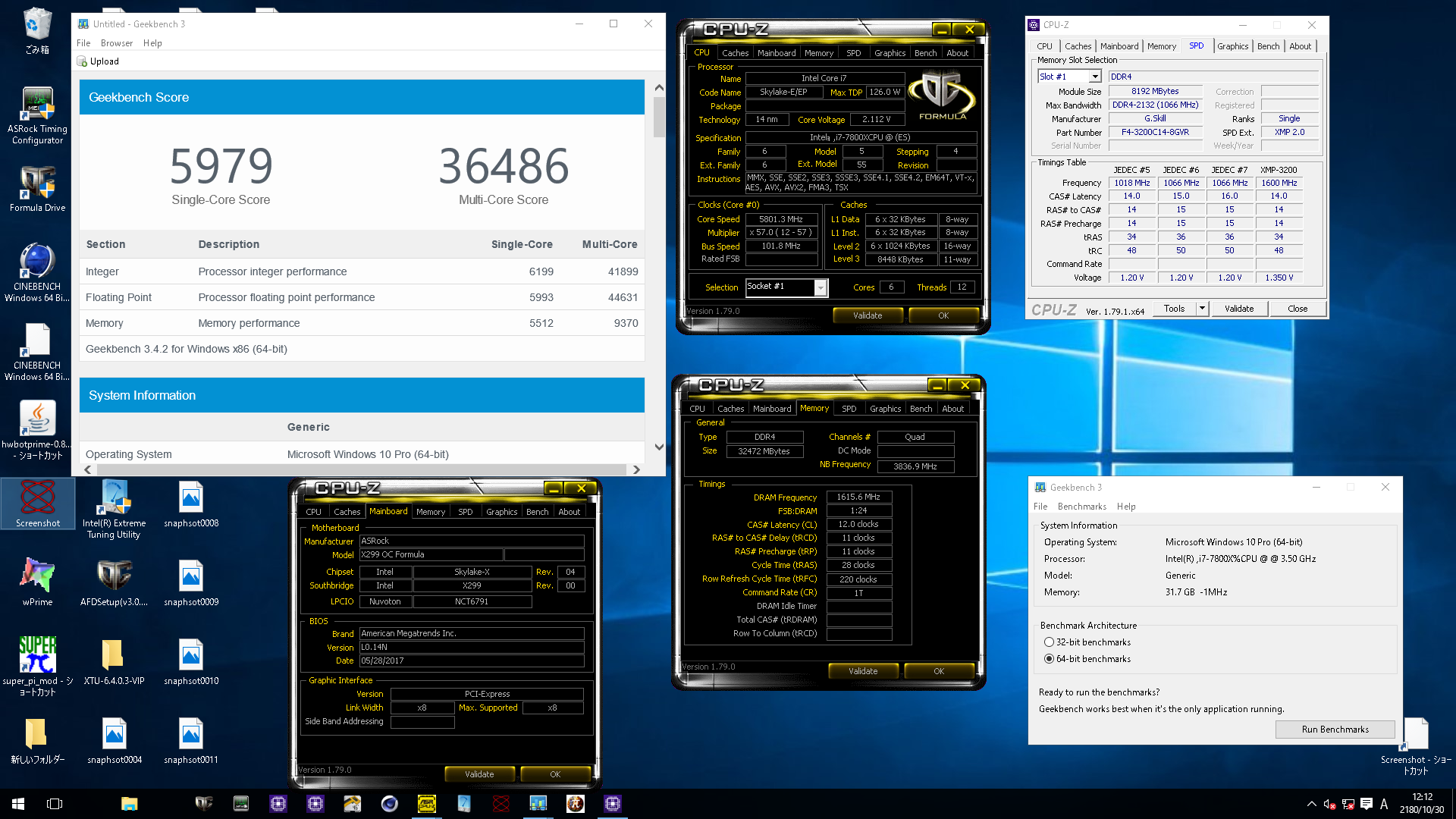The width and height of the screenshot is (1456, 819).
Task: Switch to Caches tab in CPU-Z processor window
Action: [735, 53]
